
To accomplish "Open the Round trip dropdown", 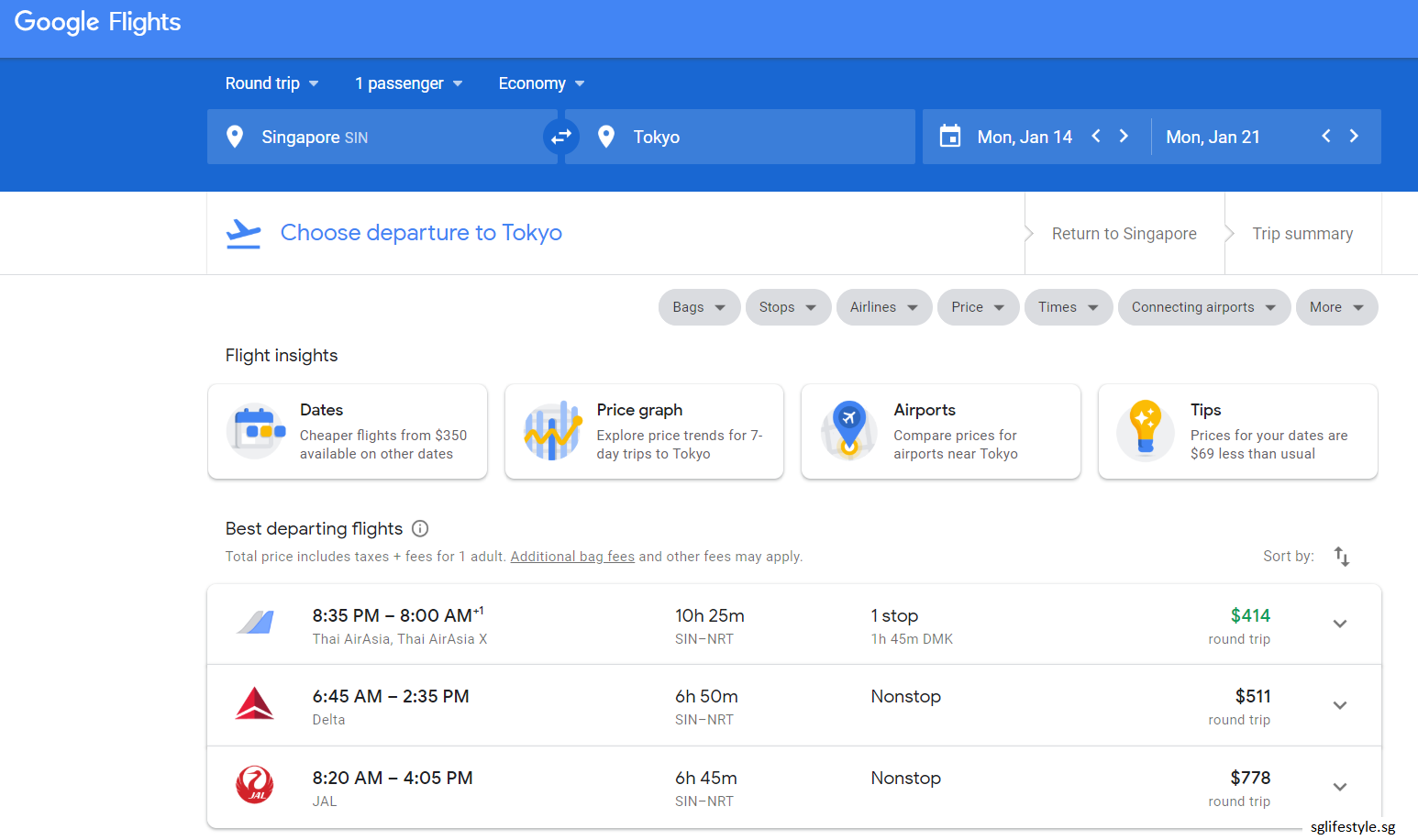I will coord(271,83).
